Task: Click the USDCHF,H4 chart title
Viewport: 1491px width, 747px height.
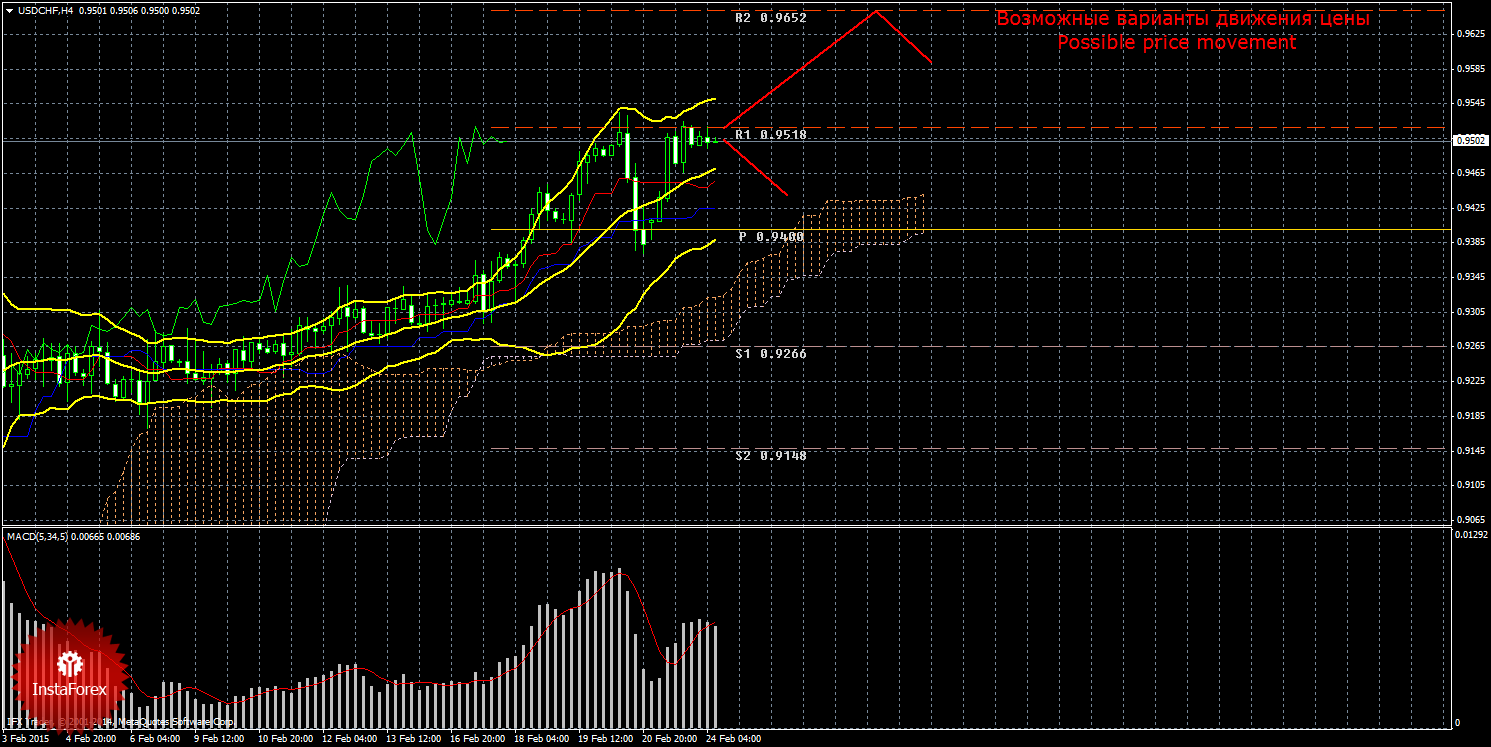Action: pyautogui.click(x=39, y=10)
